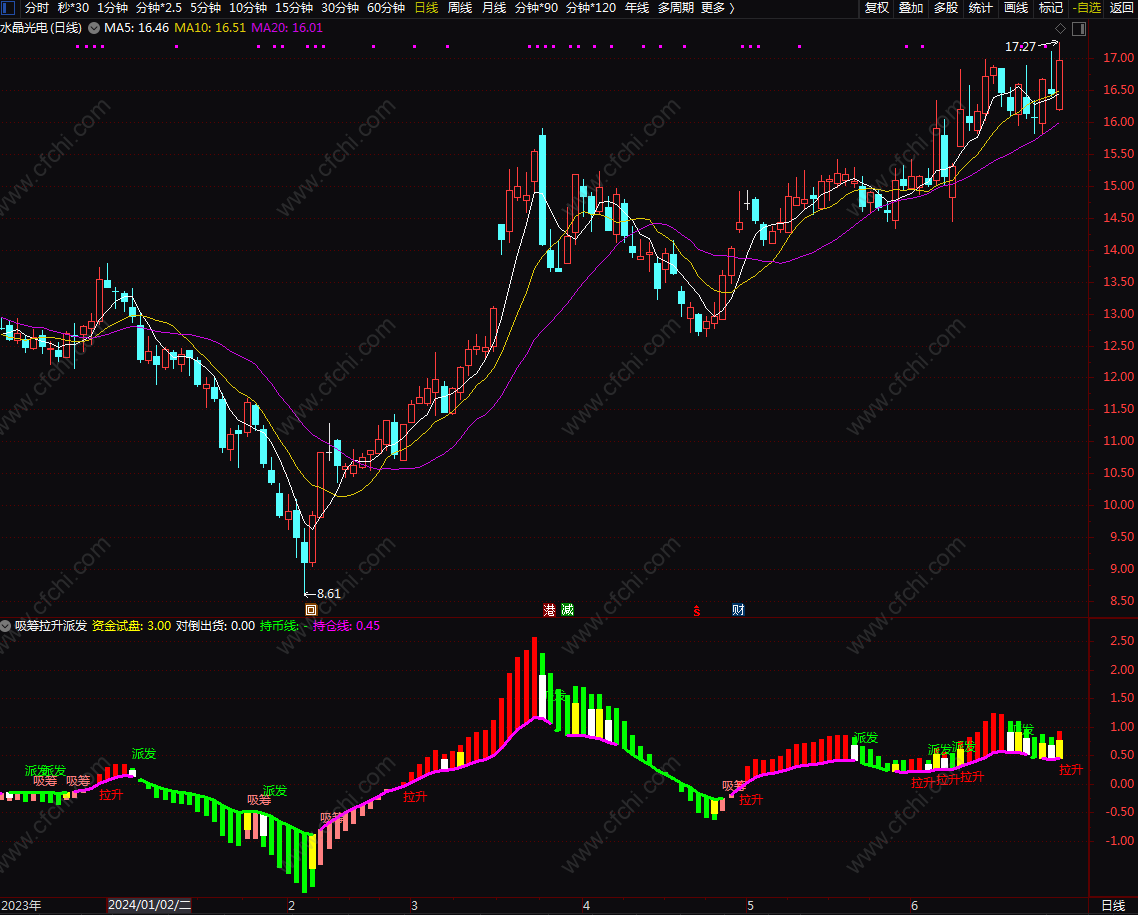Screen dimensions: 1138x915
Task: Activate the 画线 drawing tools
Action: coord(1016,8)
